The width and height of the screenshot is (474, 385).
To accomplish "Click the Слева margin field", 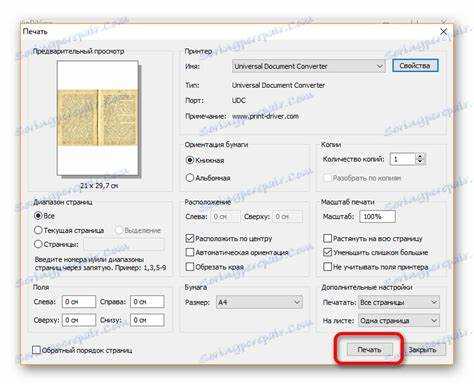I will click(x=79, y=302).
